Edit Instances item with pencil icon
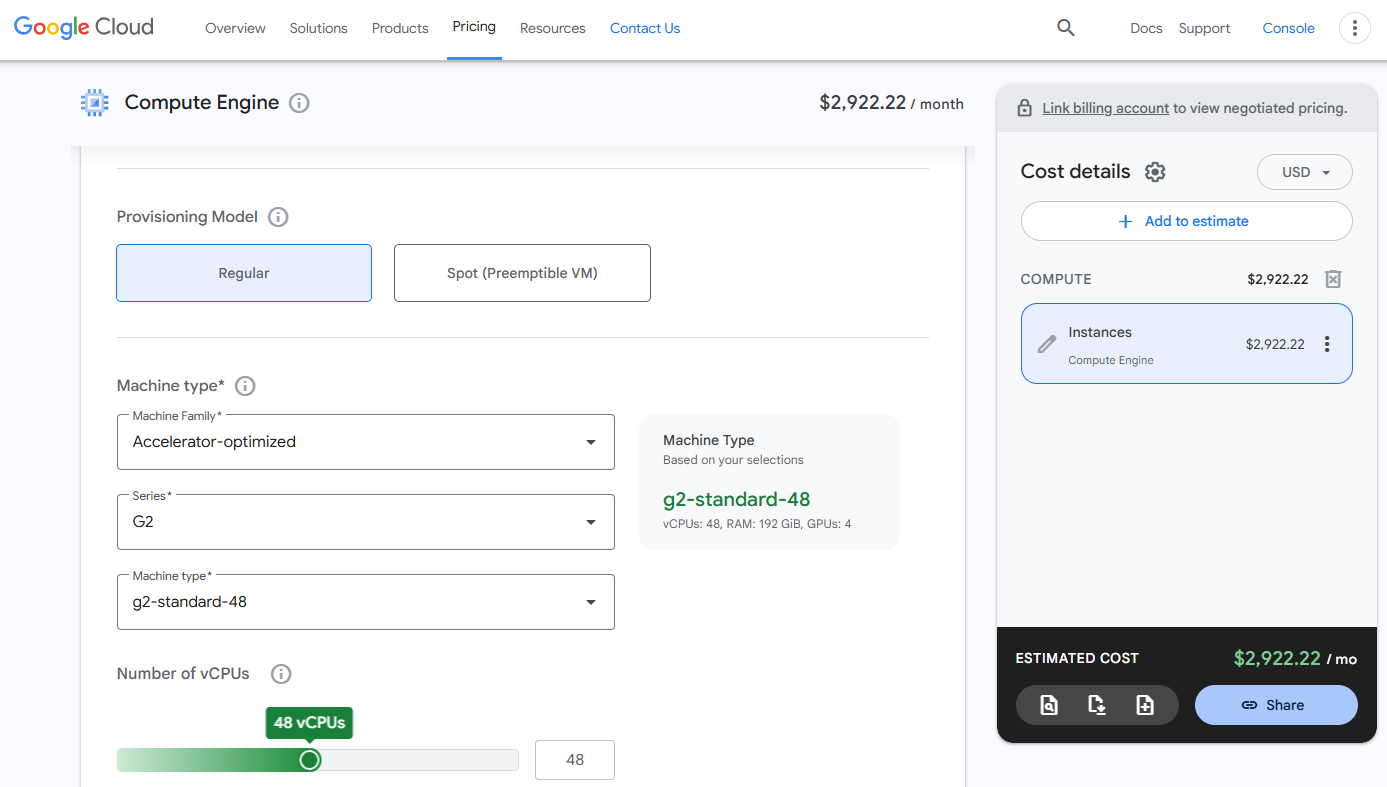 (1047, 344)
